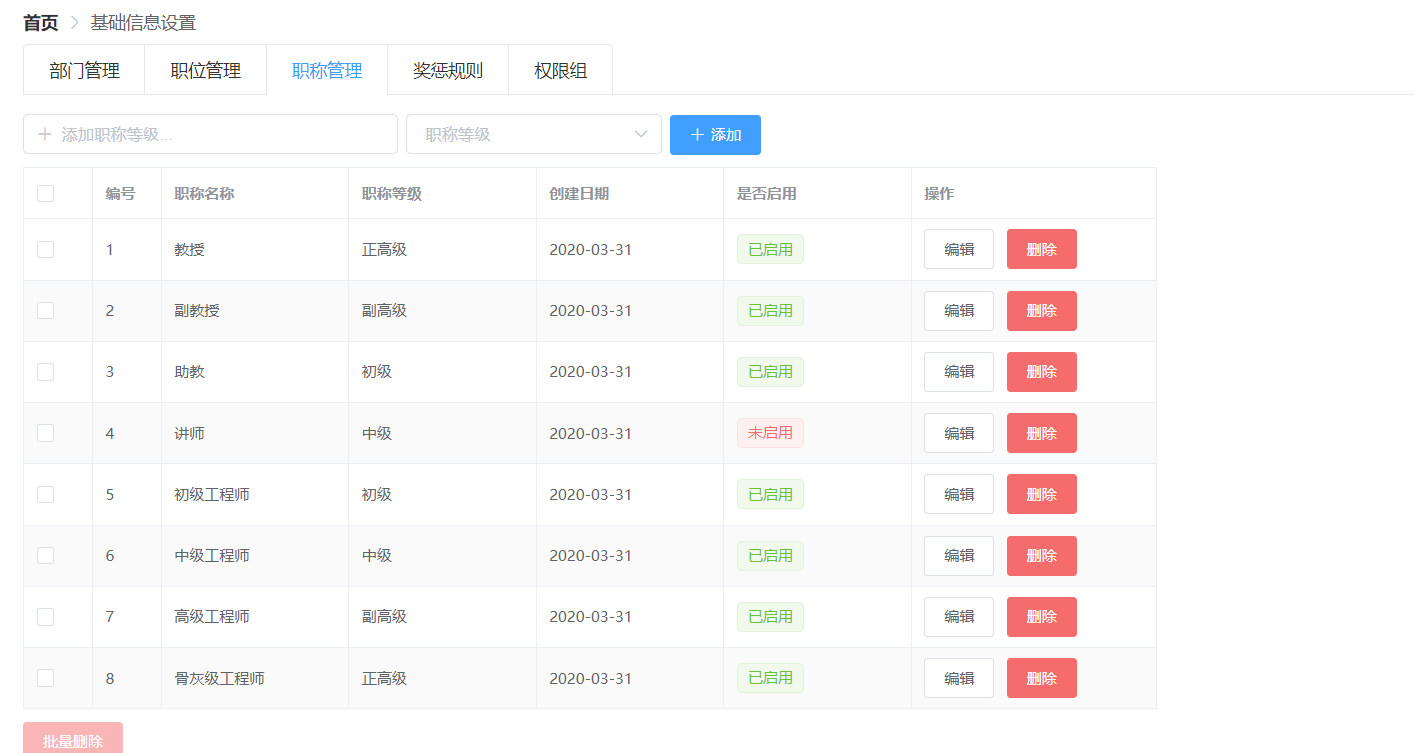This screenshot has height=753, width=1414.
Task: Edit the 副教授 row
Action: [959, 310]
